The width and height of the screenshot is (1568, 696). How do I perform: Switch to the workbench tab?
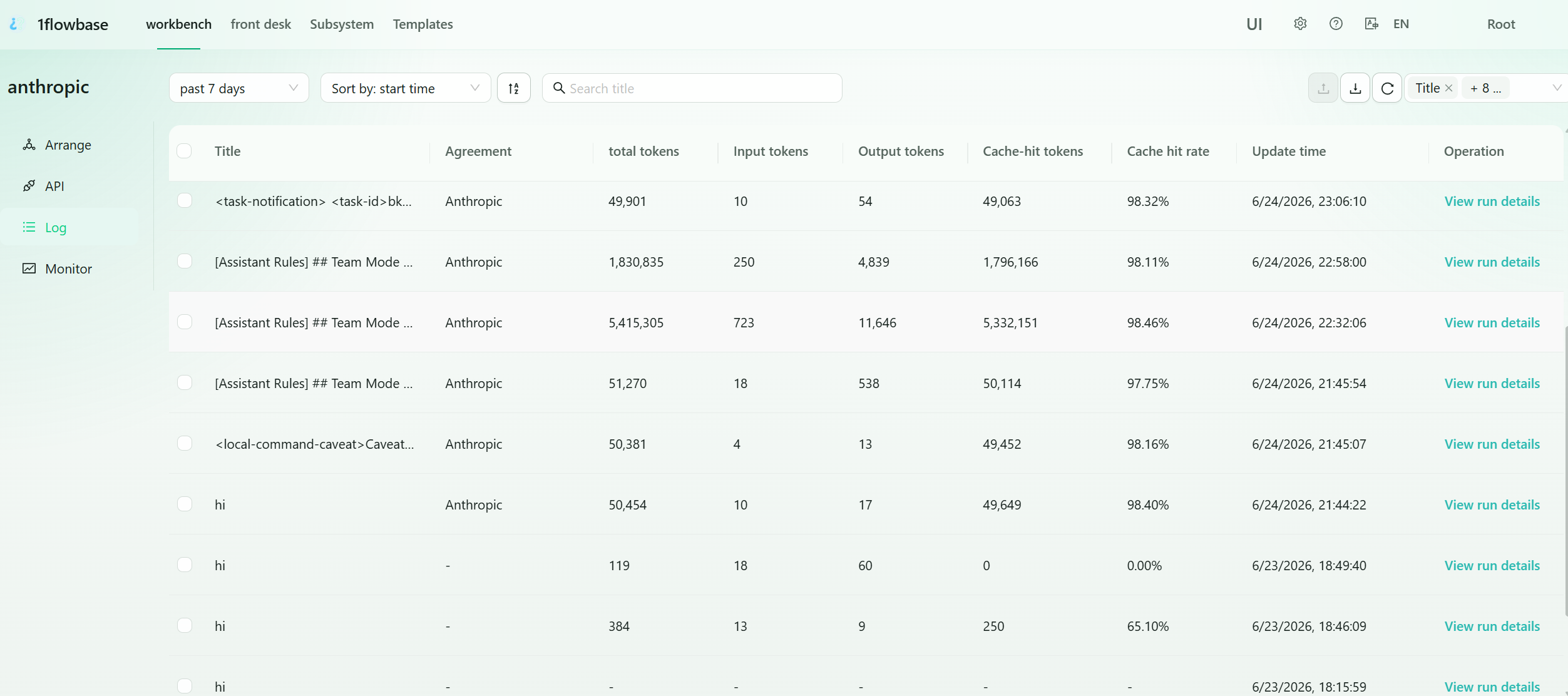pos(178,24)
